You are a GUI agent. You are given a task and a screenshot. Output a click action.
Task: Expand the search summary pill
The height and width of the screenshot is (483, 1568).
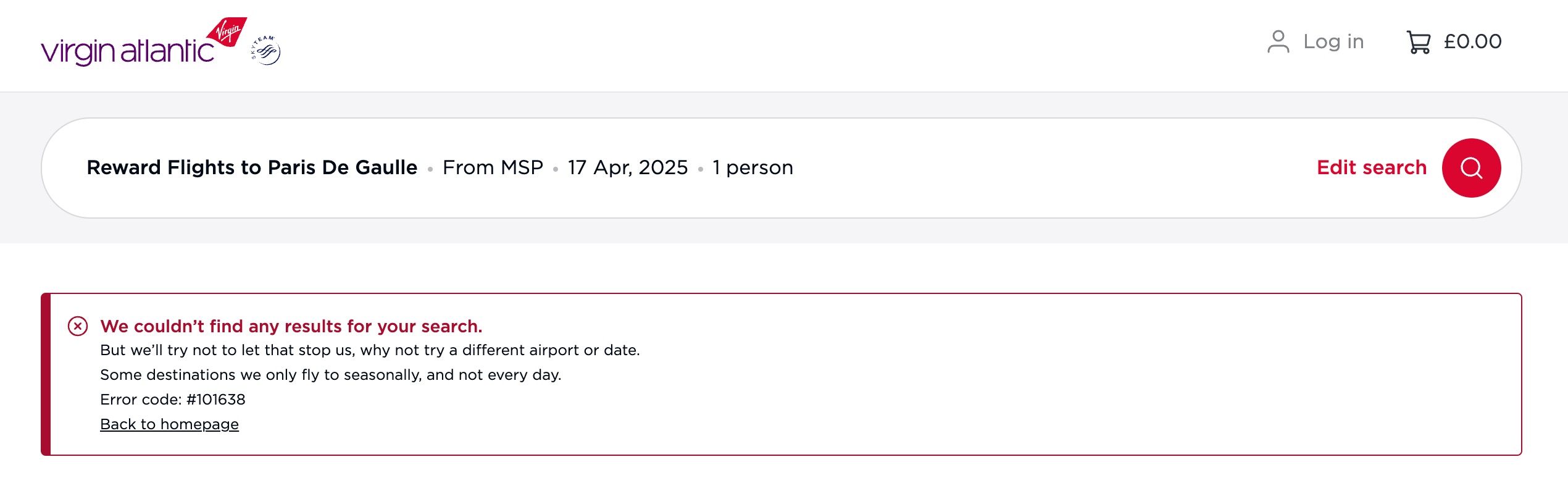[x=784, y=167]
